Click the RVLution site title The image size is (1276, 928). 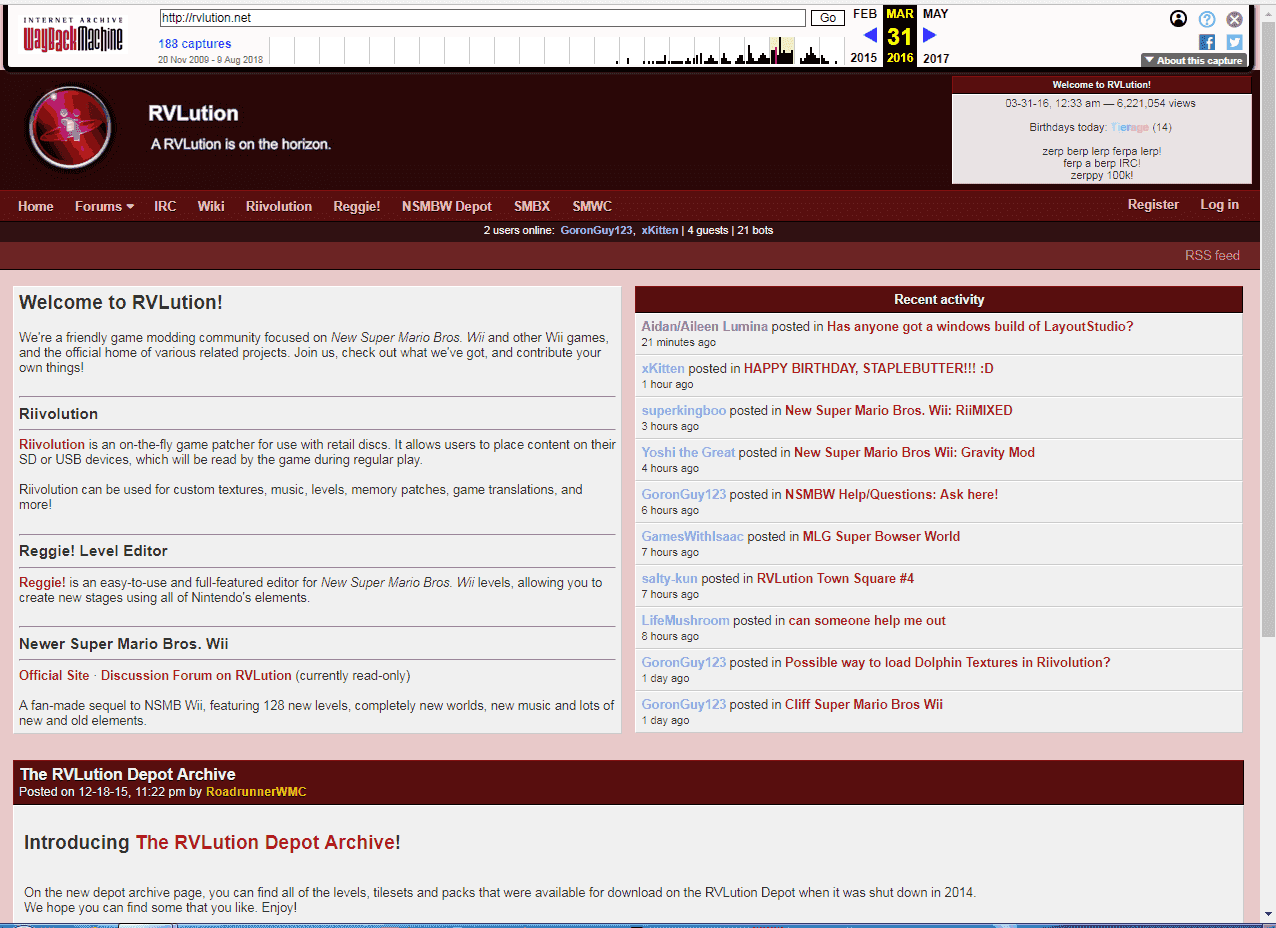tap(193, 113)
